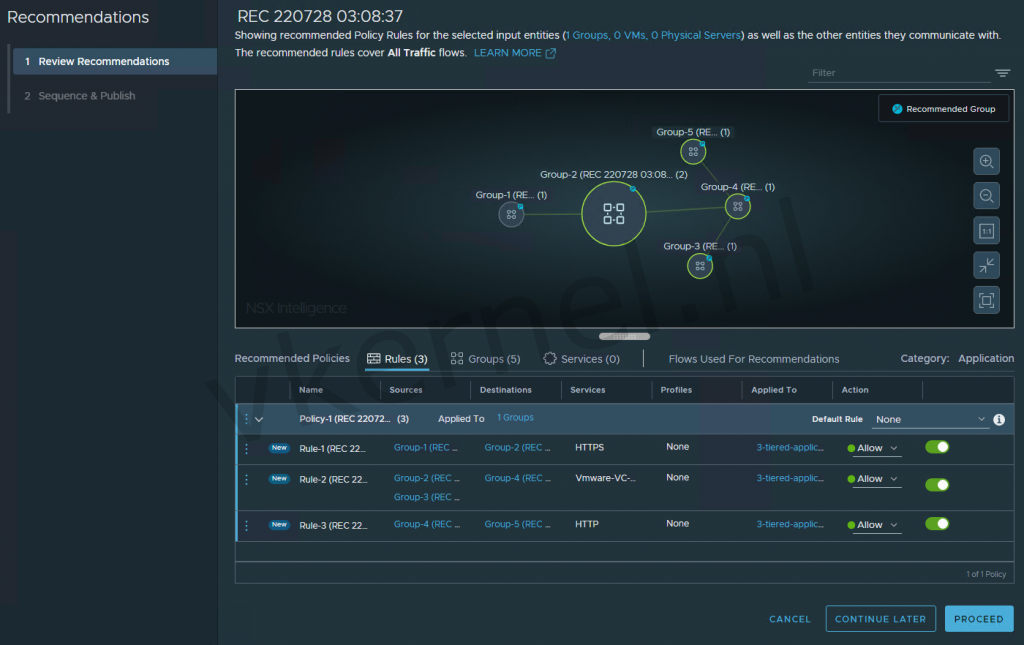Collapse the Policy-1 row using its chevron
This screenshot has height=645, width=1024.
click(259, 419)
